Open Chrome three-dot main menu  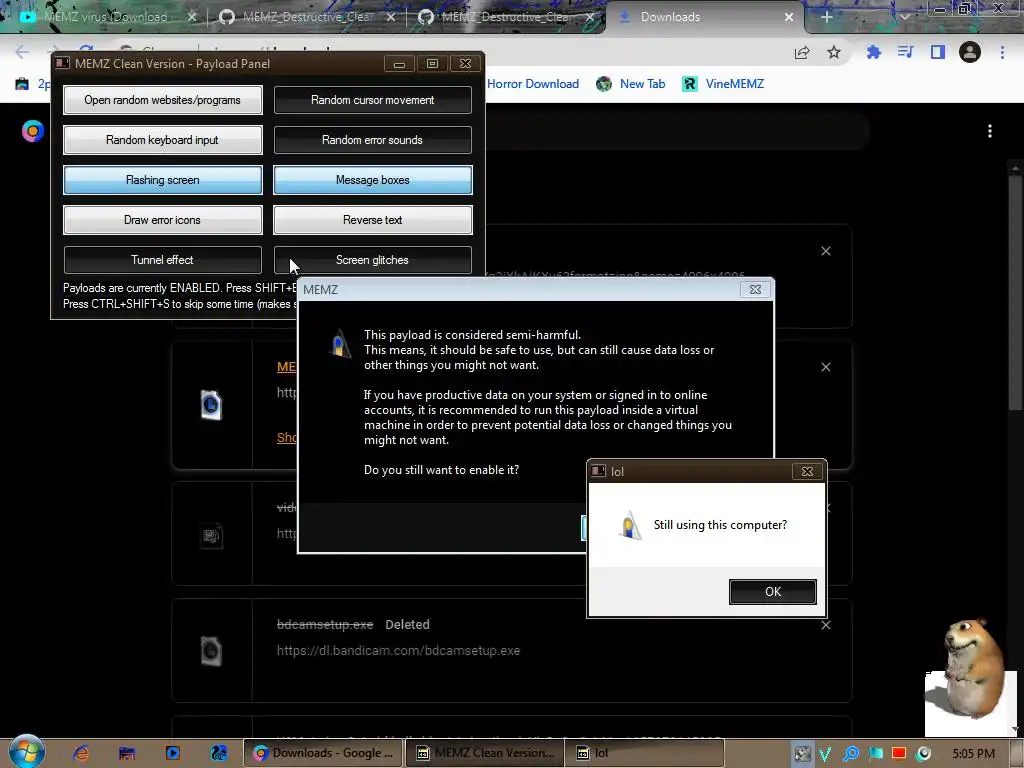[1002, 52]
